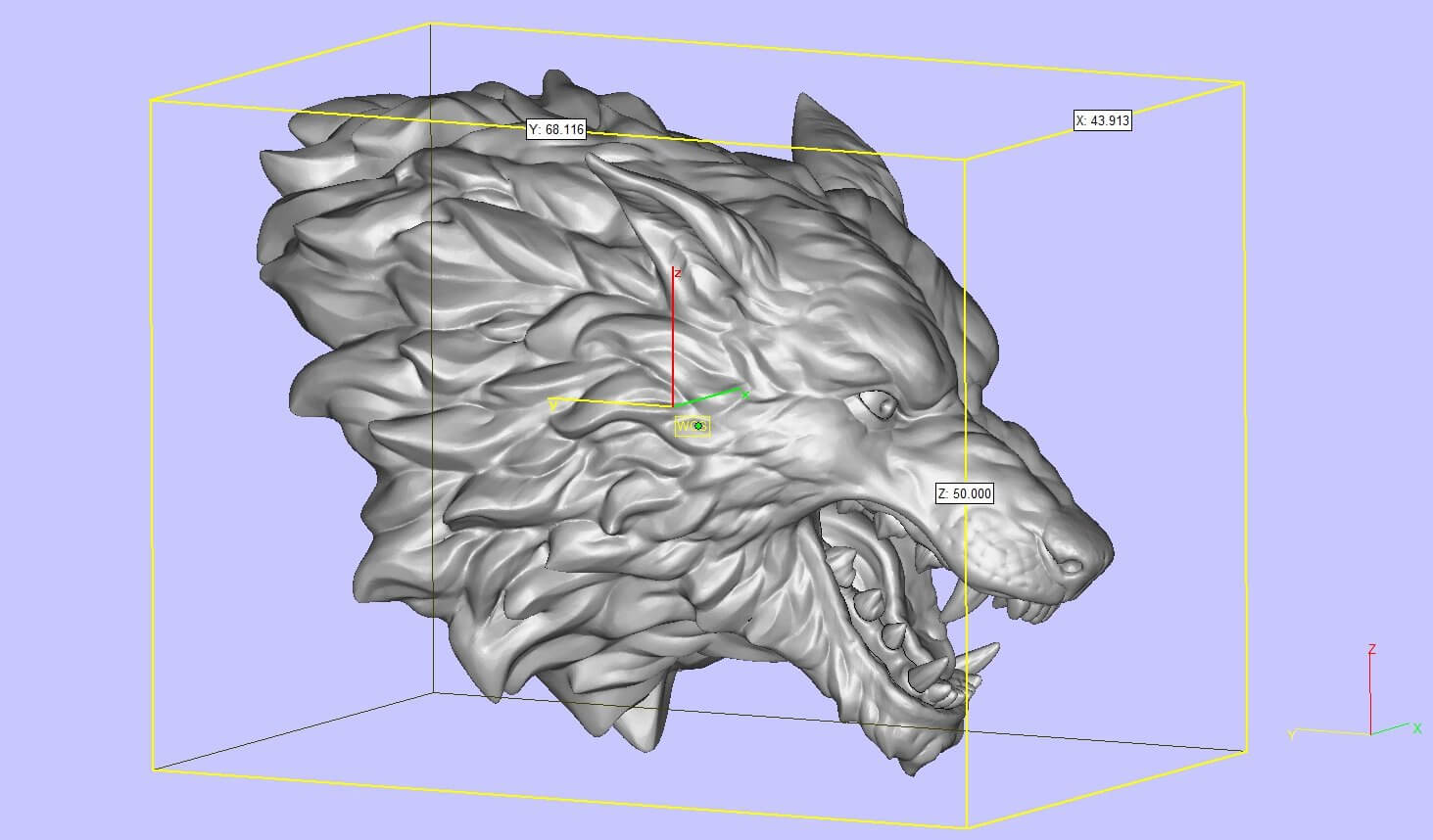Click the corner triad X axis label

(x=1416, y=728)
